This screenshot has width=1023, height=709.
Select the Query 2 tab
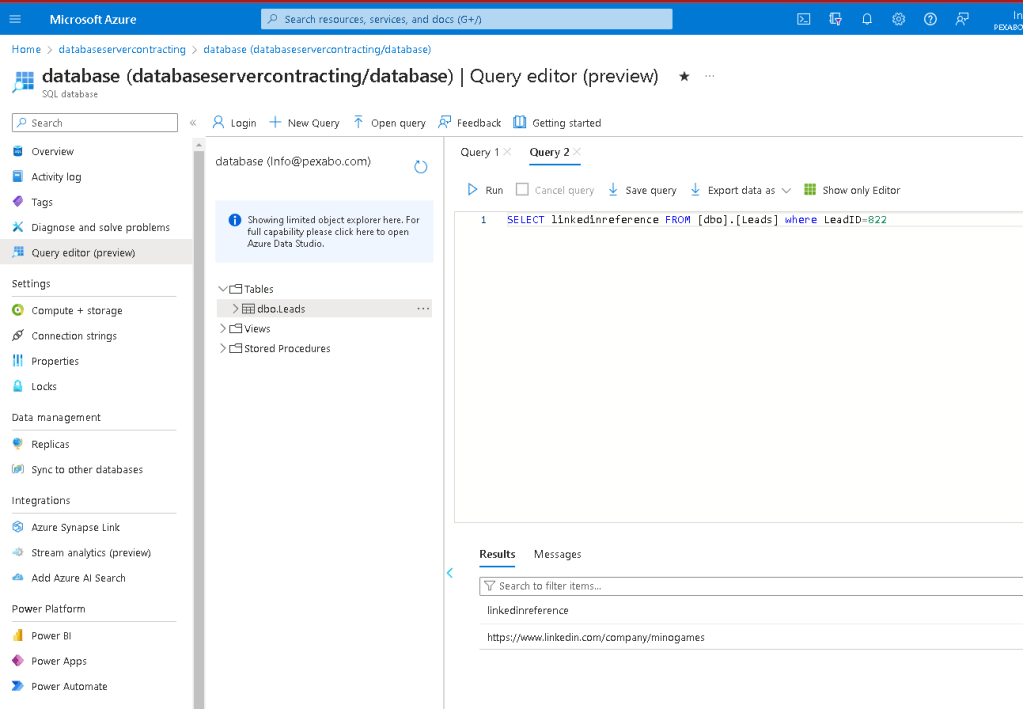coord(549,152)
